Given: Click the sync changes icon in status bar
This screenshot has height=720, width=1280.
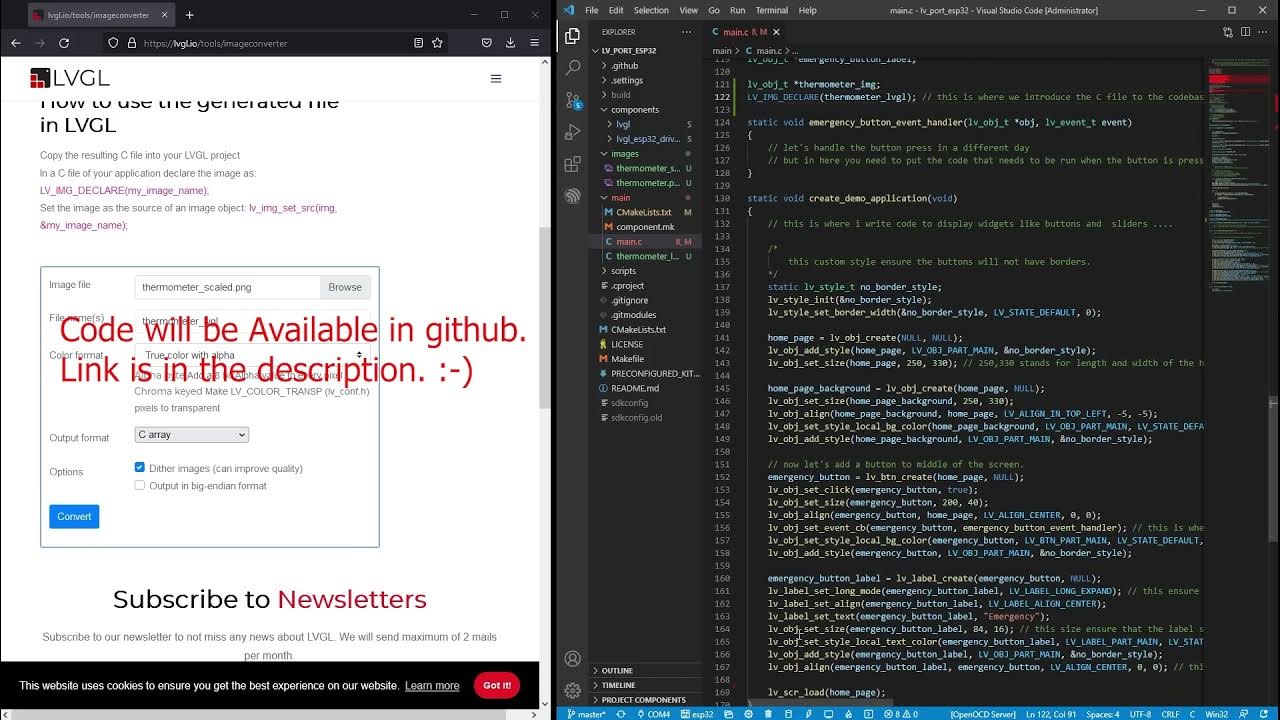Looking at the screenshot, I should tap(621, 714).
